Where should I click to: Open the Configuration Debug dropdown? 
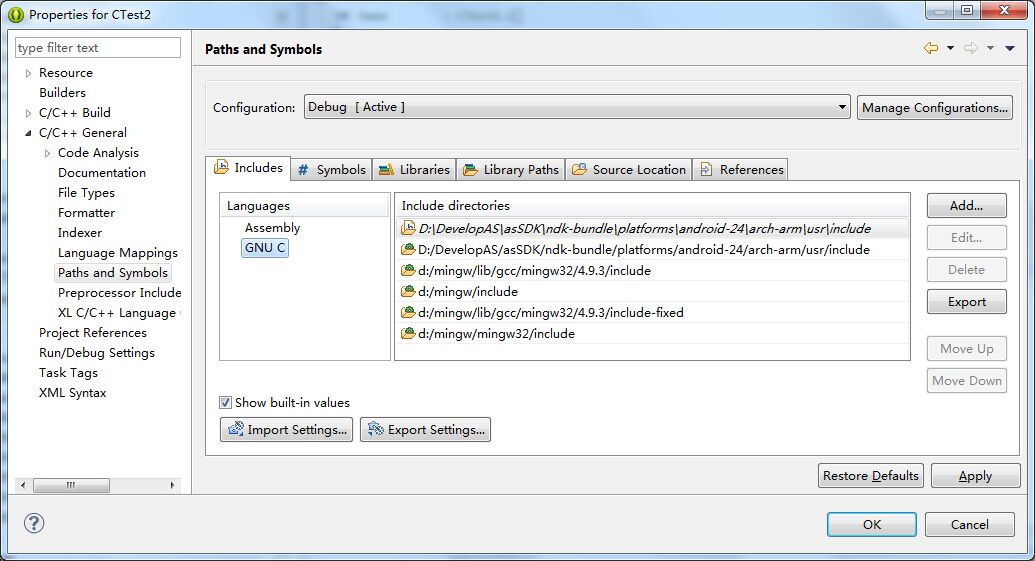tap(577, 107)
